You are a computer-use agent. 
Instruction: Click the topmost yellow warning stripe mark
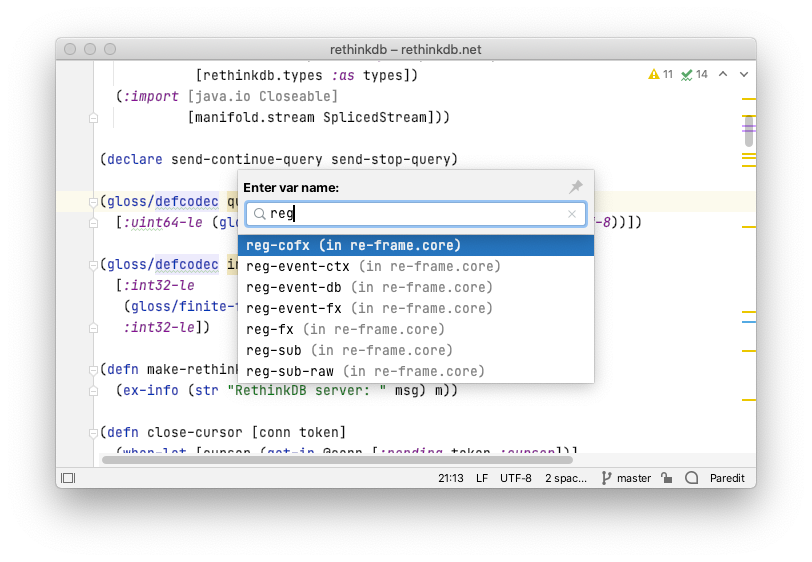[x=748, y=98]
